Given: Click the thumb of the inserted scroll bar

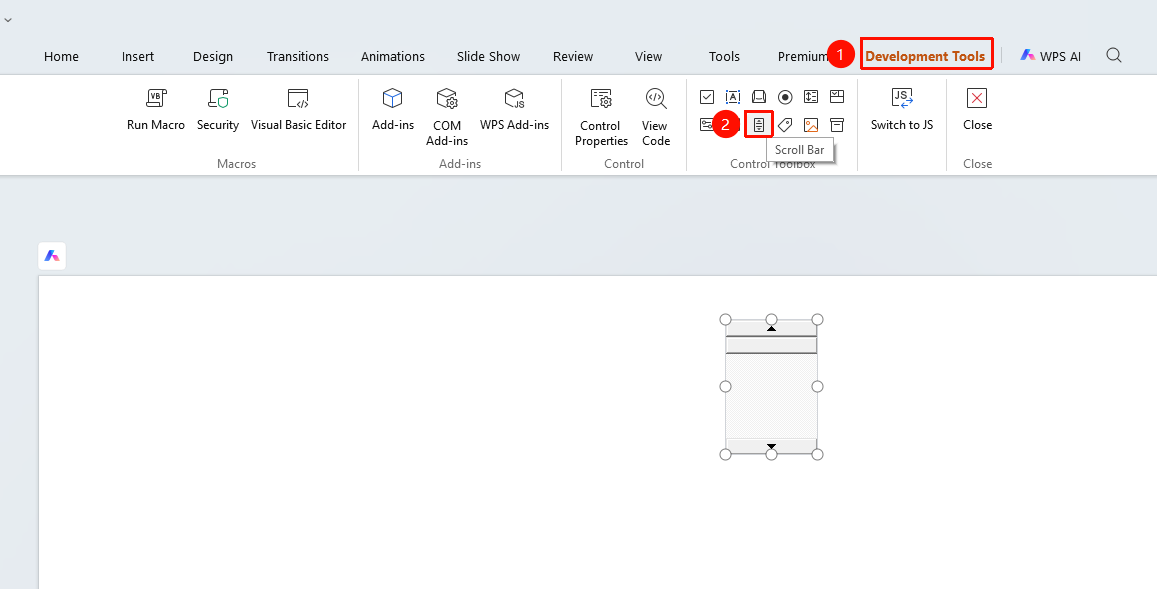Looking at the screenshot, I should tap(771, 345).
